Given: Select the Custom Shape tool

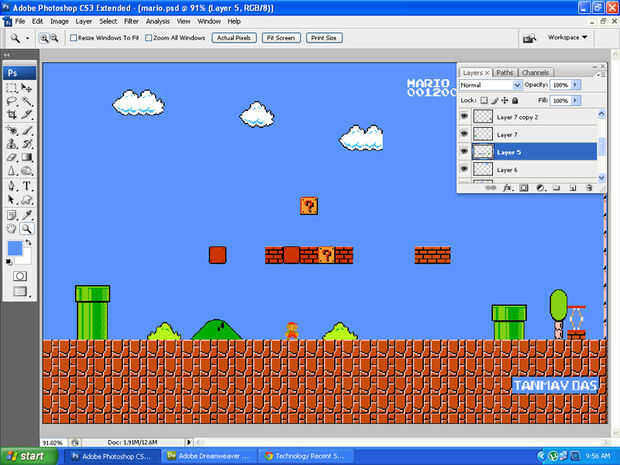Looking at the screenshot, I should (27, 200).
